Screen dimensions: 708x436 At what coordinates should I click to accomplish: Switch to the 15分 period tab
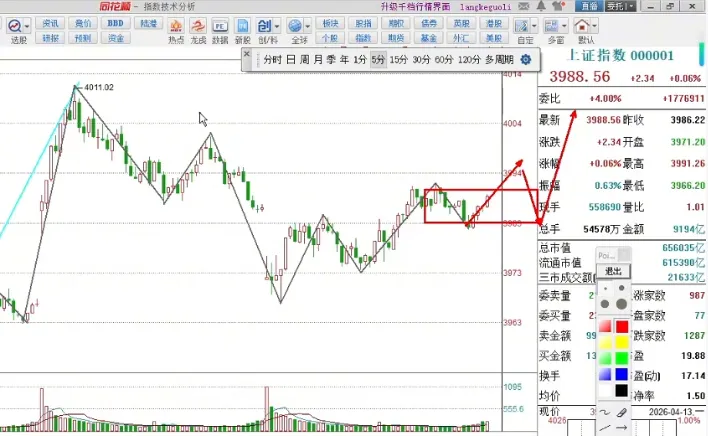399,60
